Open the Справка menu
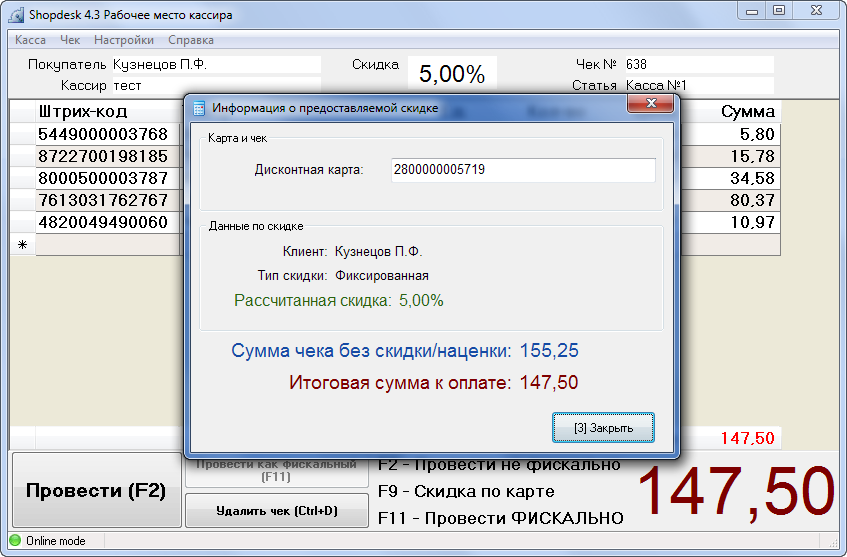847x557 pixels. tap(191, 40)
